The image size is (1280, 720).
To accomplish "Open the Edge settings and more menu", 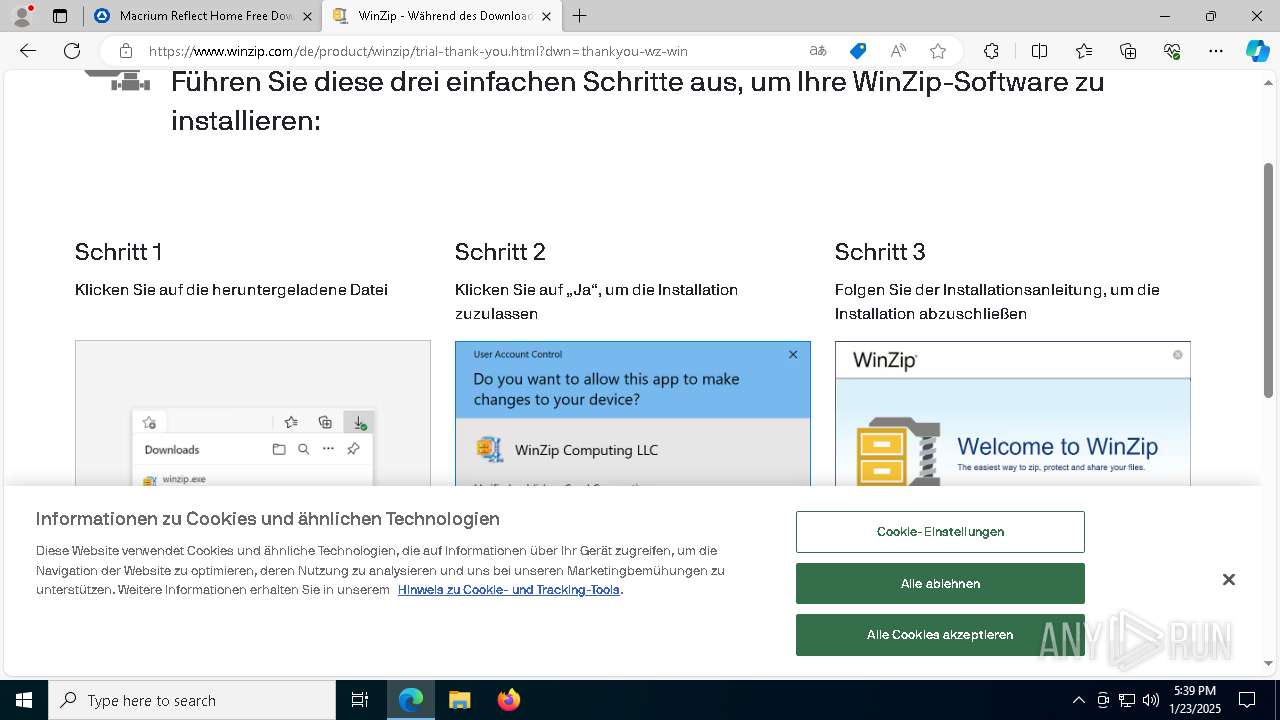I will point(1216,51).
